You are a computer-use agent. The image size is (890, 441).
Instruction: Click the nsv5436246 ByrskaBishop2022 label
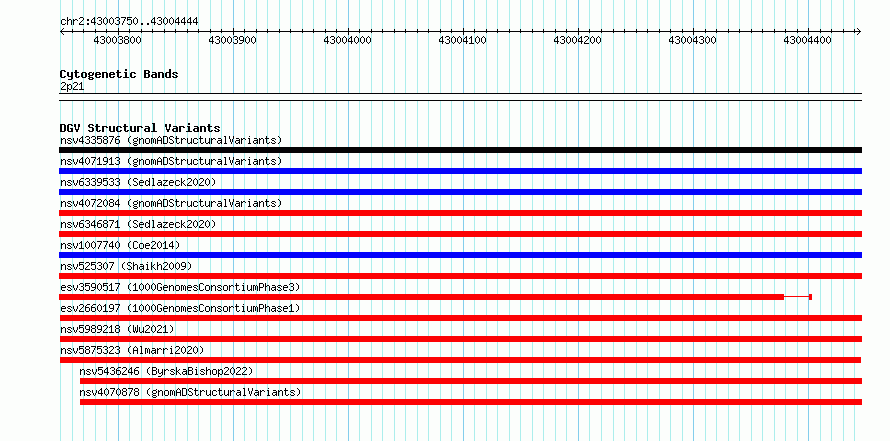pos(166,371)
